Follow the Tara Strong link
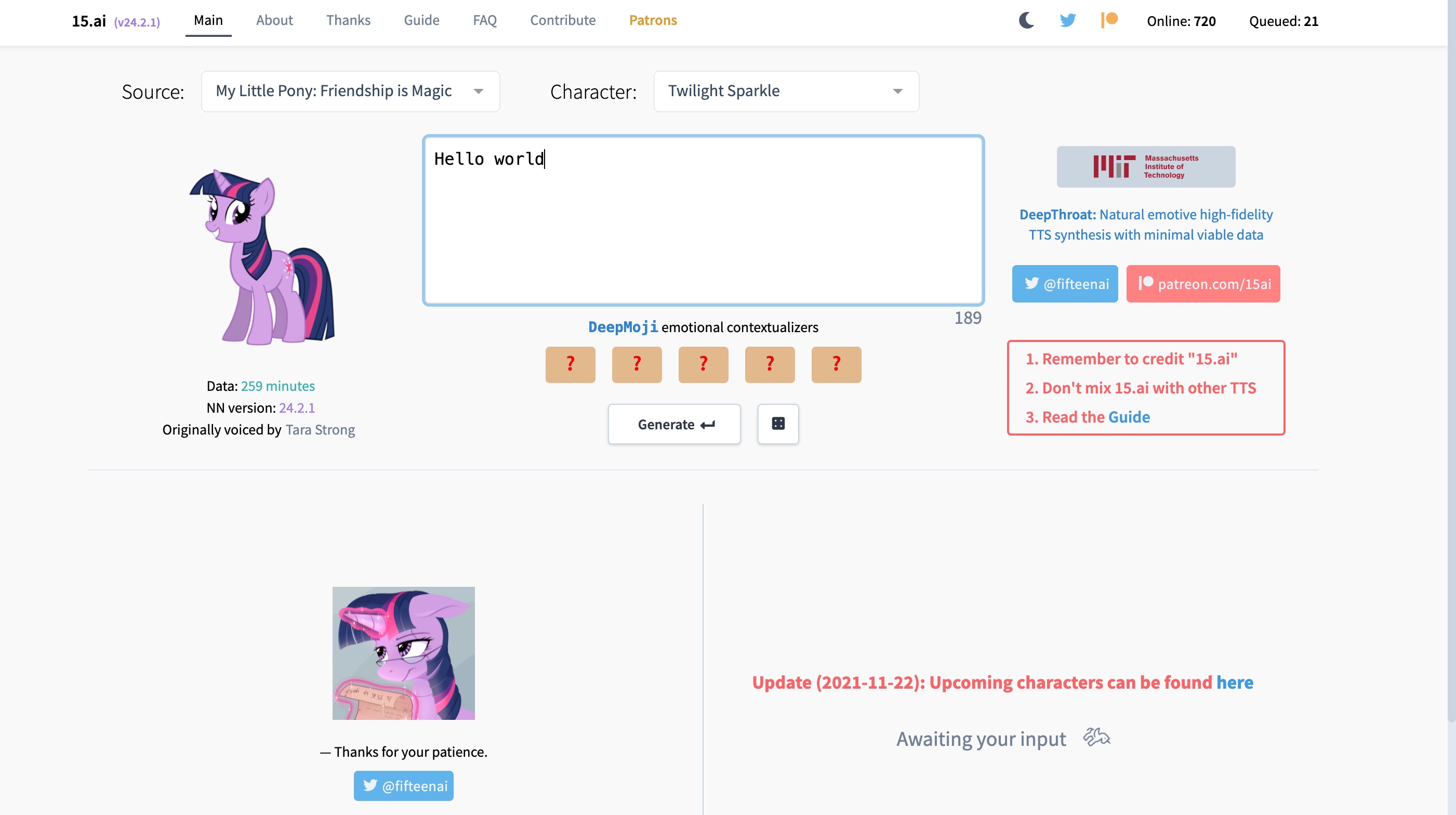 pos(320,429)
